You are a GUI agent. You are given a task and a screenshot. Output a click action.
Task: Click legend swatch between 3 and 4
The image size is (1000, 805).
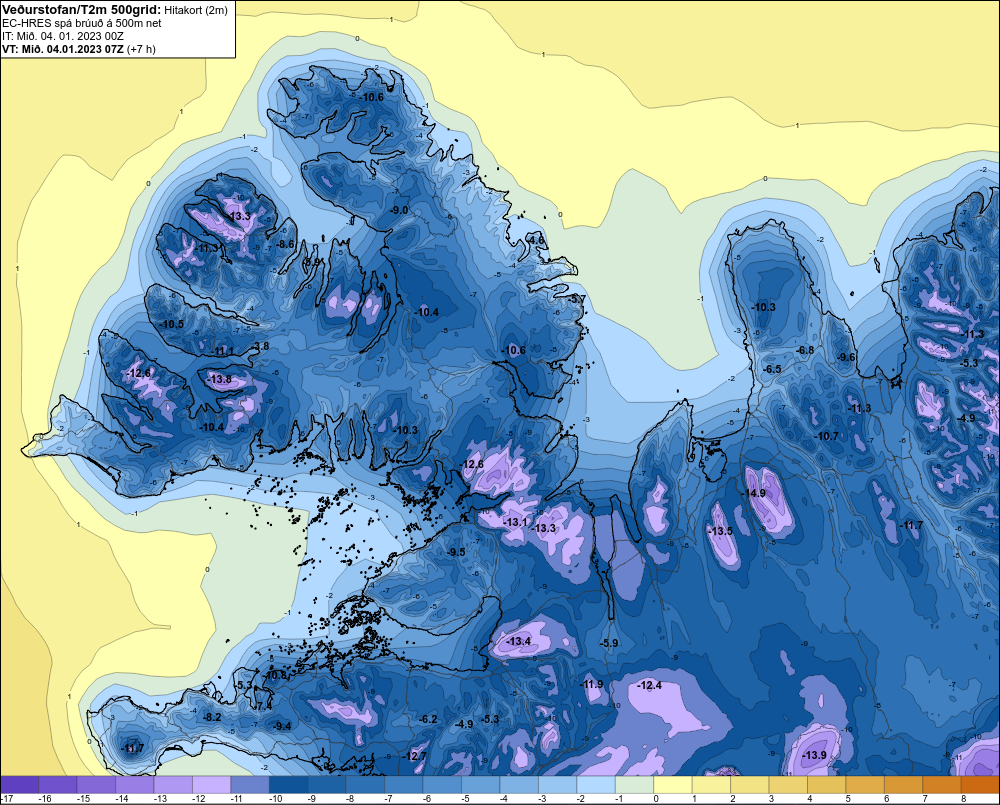pyautogui.click(x=788, y=784)
